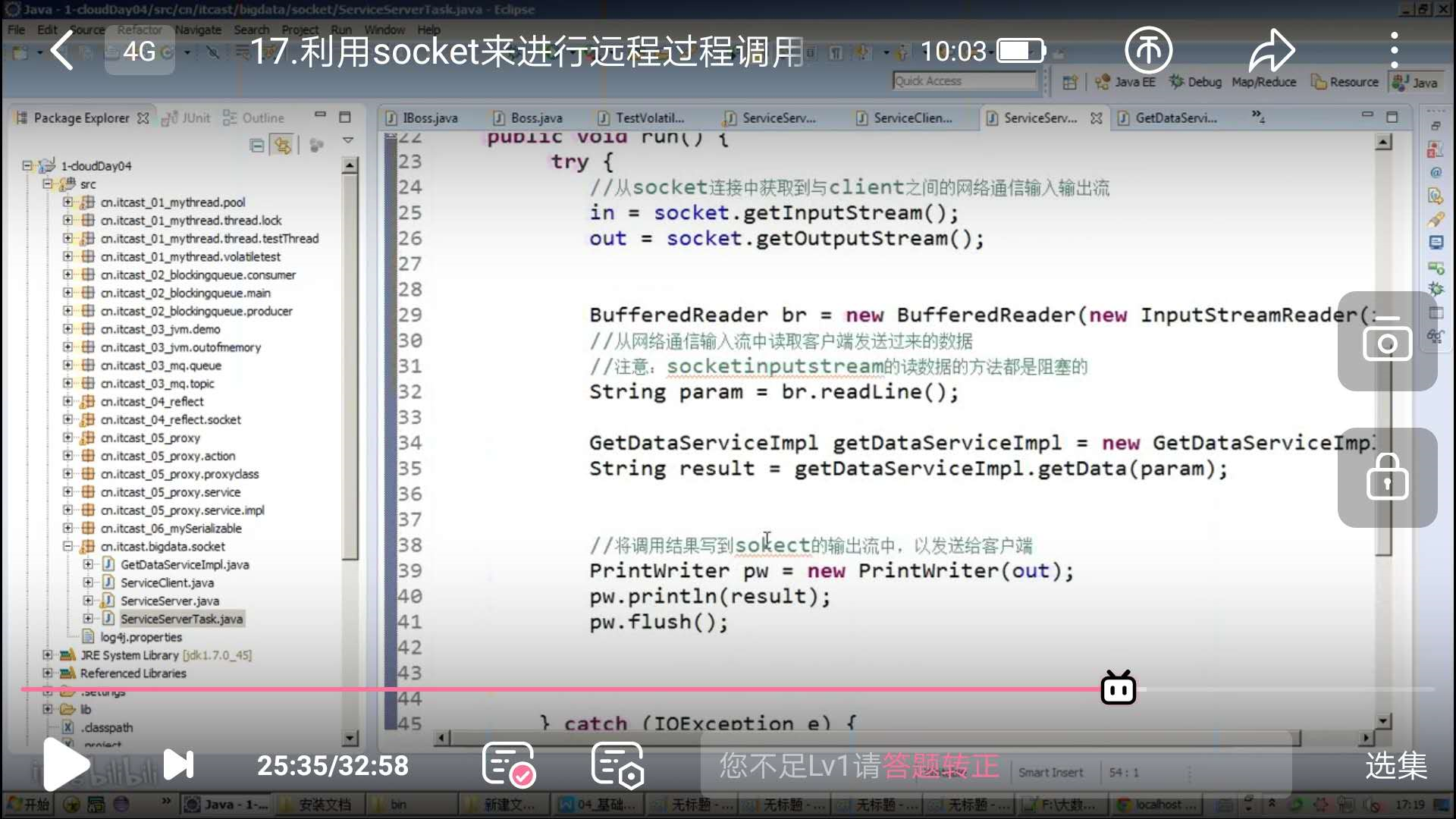Open the File menu
This screenshot has height=819, width=1456.
(16, 30)
